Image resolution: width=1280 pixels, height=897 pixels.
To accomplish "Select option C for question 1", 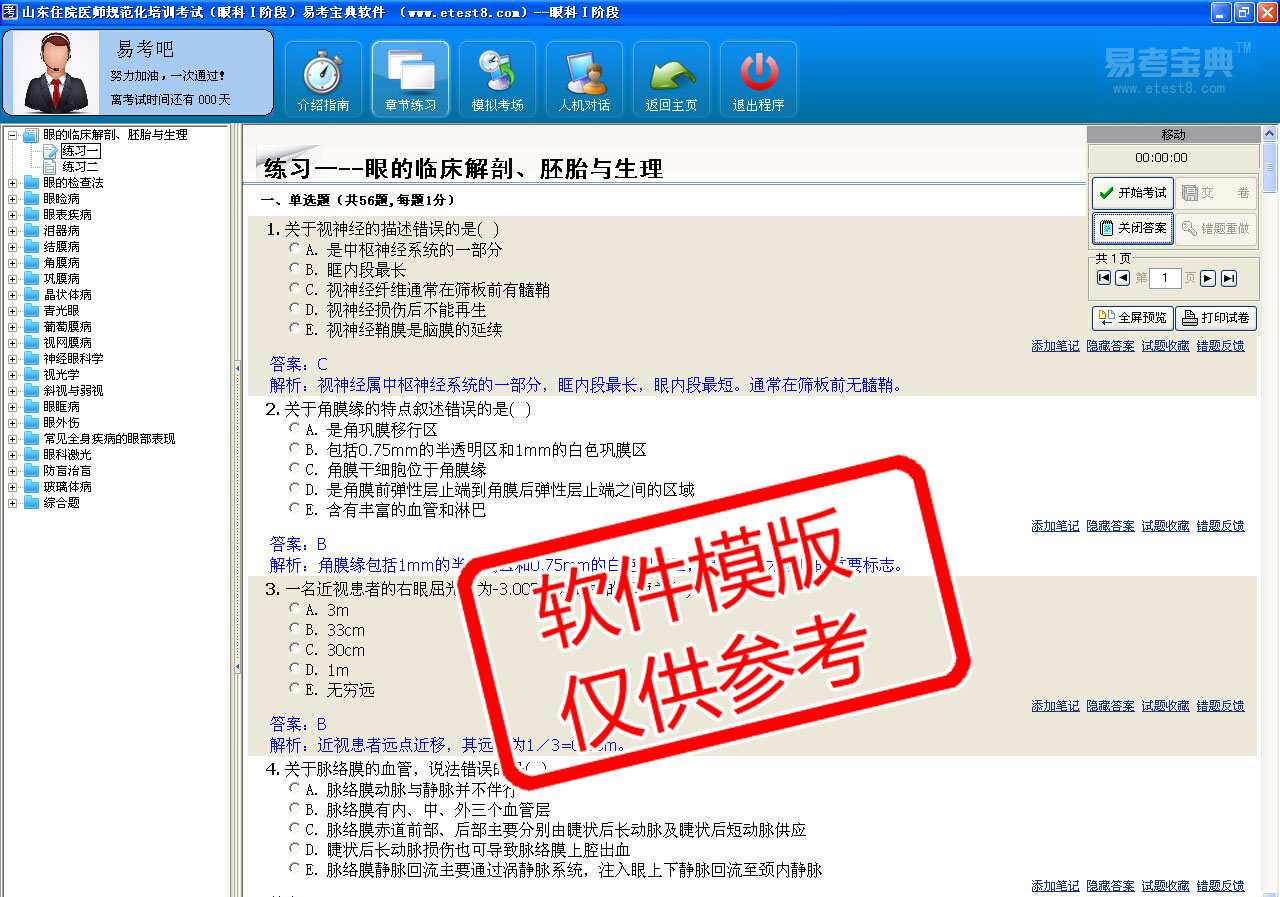I will coord(295,288).
